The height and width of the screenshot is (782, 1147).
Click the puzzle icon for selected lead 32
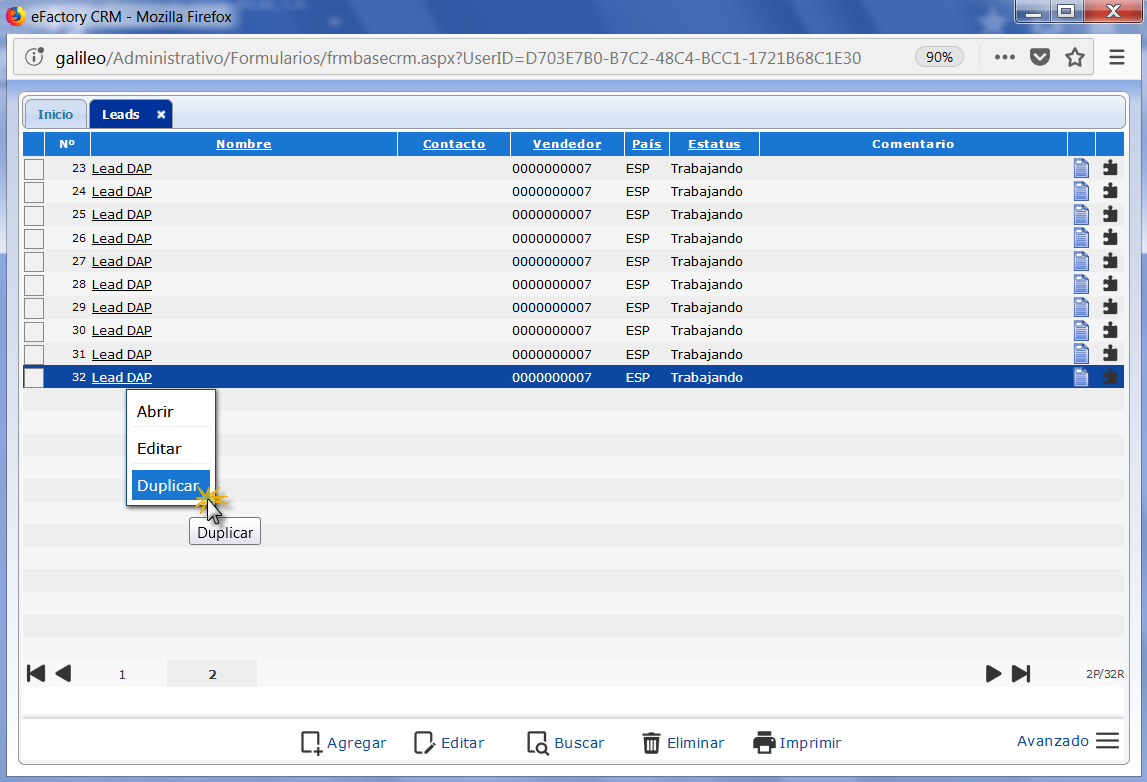pyautogui.click(x=1110, y=377)
